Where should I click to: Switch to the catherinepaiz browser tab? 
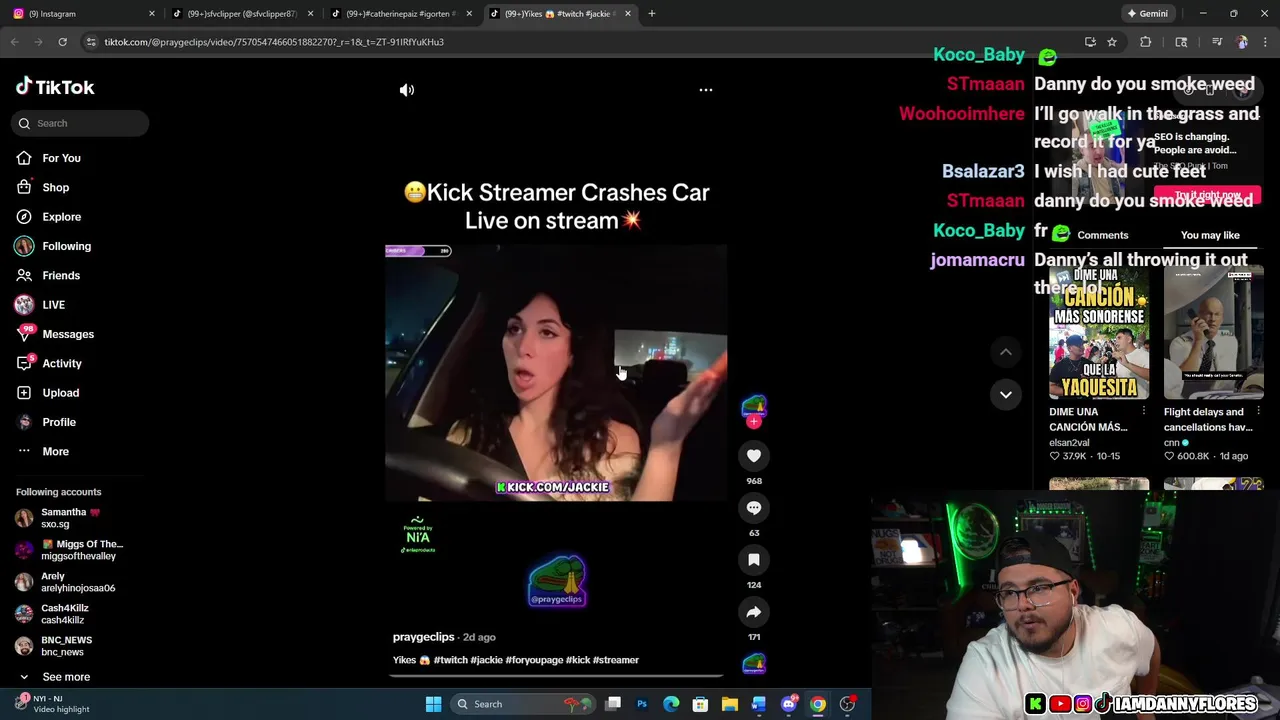tap(398, 14)
